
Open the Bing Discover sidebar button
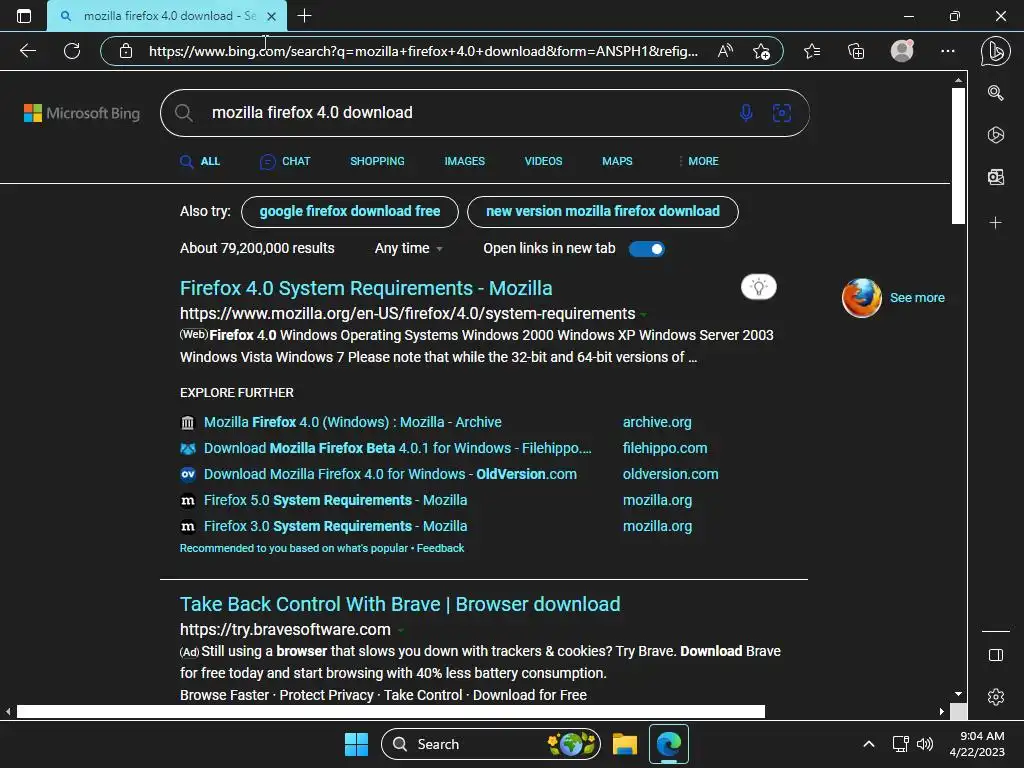coord(995,51)
